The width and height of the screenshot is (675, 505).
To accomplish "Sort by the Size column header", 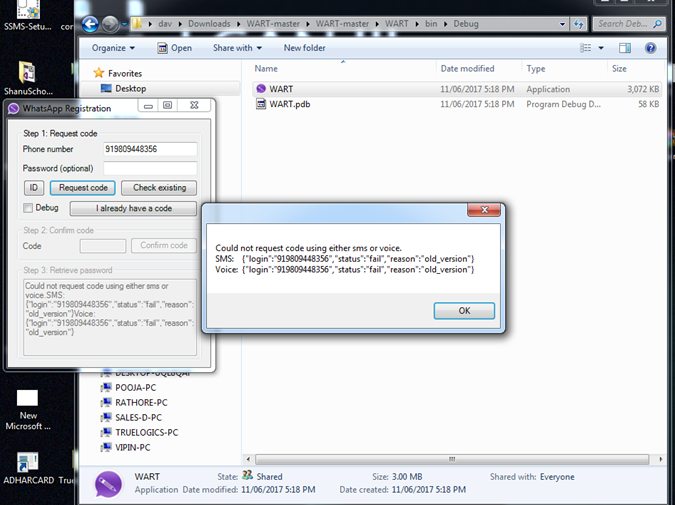I will click(635, 68).
